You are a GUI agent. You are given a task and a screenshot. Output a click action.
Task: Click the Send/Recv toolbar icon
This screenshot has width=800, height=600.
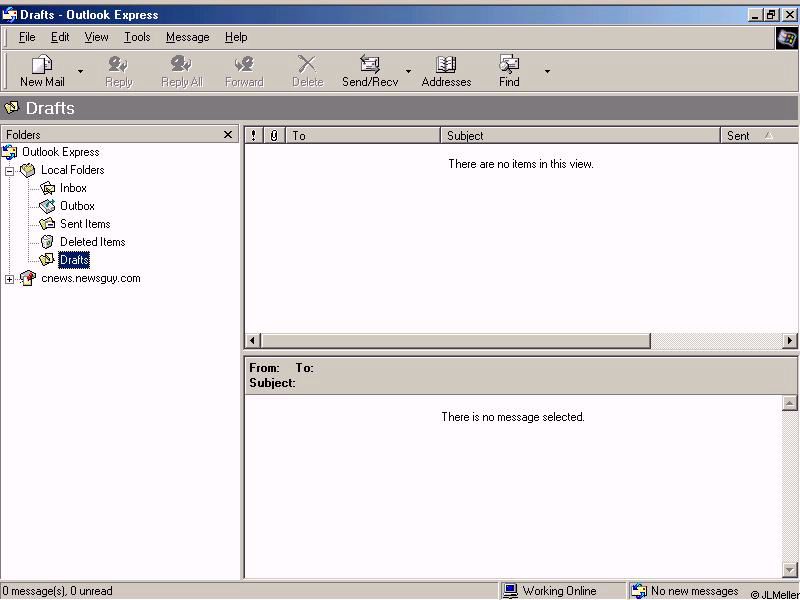pyautogui.click(x=370, y=65)
